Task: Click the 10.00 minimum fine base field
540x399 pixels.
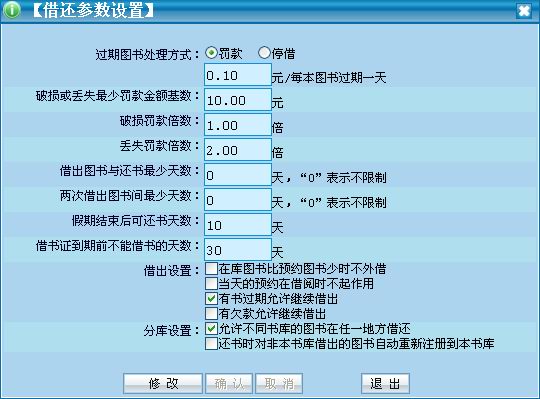Action: [x=238, y=99]
